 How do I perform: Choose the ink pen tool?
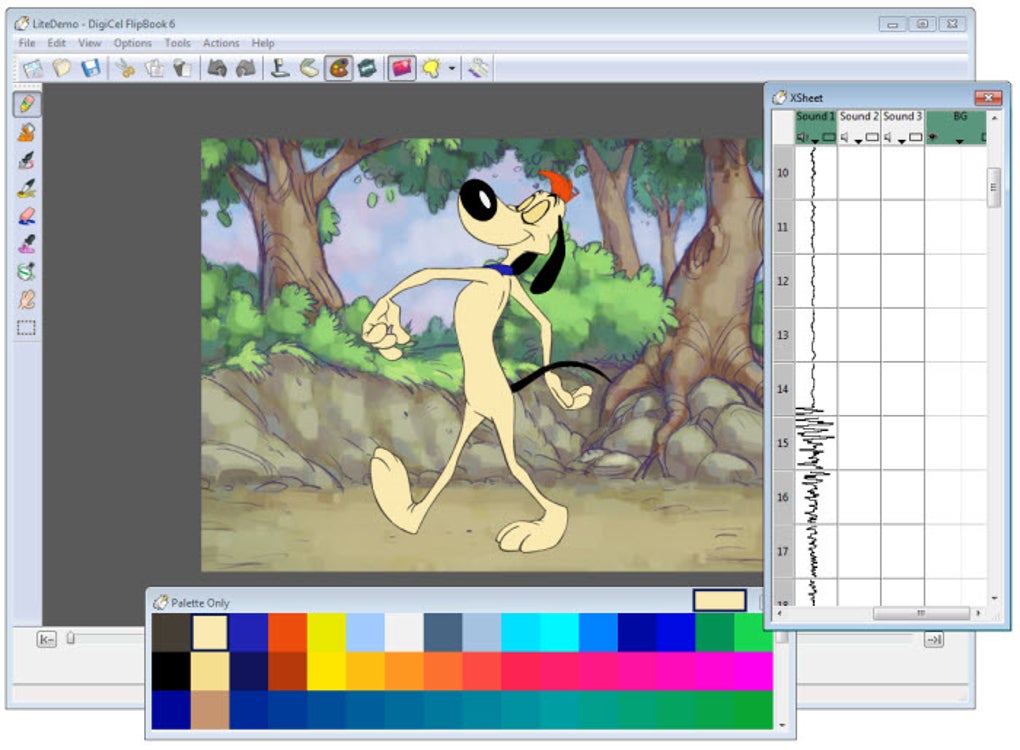[x=27, y=160]
